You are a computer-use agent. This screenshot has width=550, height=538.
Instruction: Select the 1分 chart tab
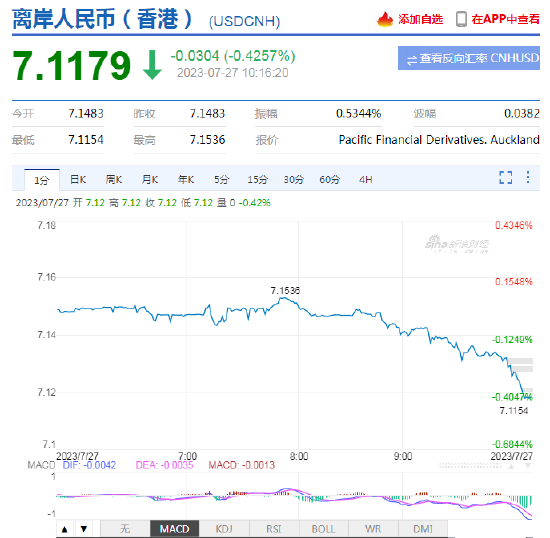(x=42, y=180)
